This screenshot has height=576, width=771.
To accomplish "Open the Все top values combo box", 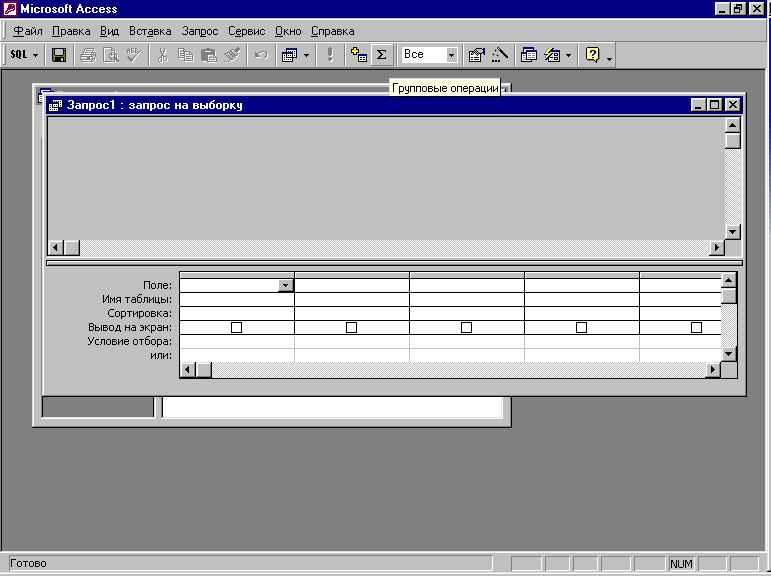I will pyautogui.click(x=451, y=55).
